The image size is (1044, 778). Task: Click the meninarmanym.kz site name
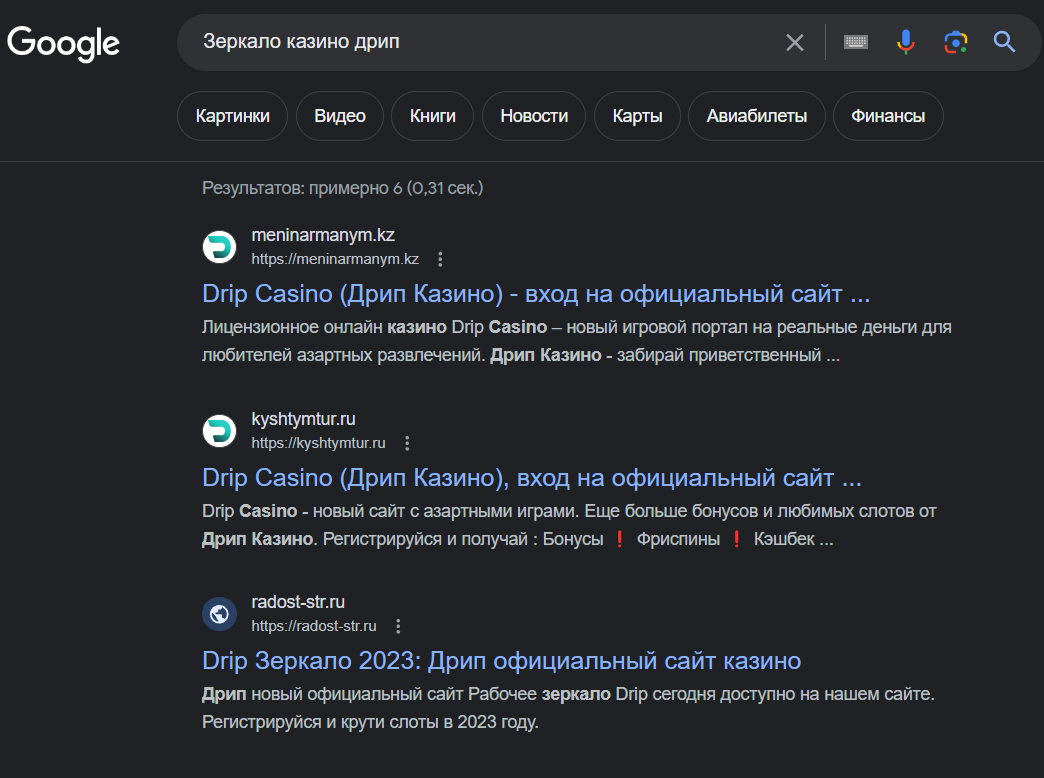tap(323, 235)
